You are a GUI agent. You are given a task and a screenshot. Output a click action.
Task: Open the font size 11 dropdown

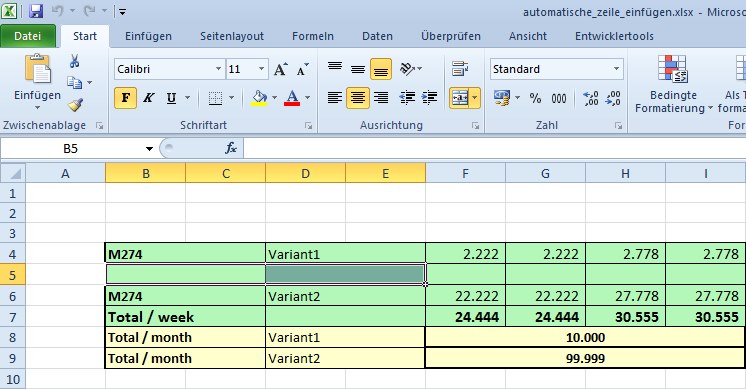(x=261, y=69)
